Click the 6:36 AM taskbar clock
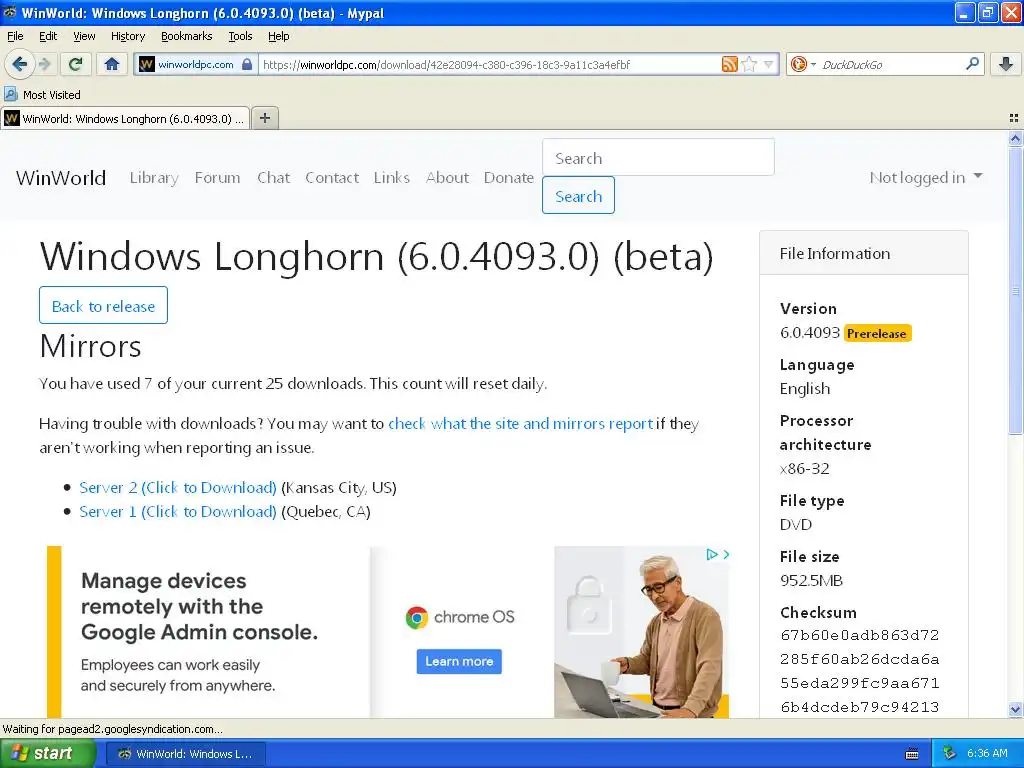Screen dimensions: 1024x768 click(x=987, y=754)
